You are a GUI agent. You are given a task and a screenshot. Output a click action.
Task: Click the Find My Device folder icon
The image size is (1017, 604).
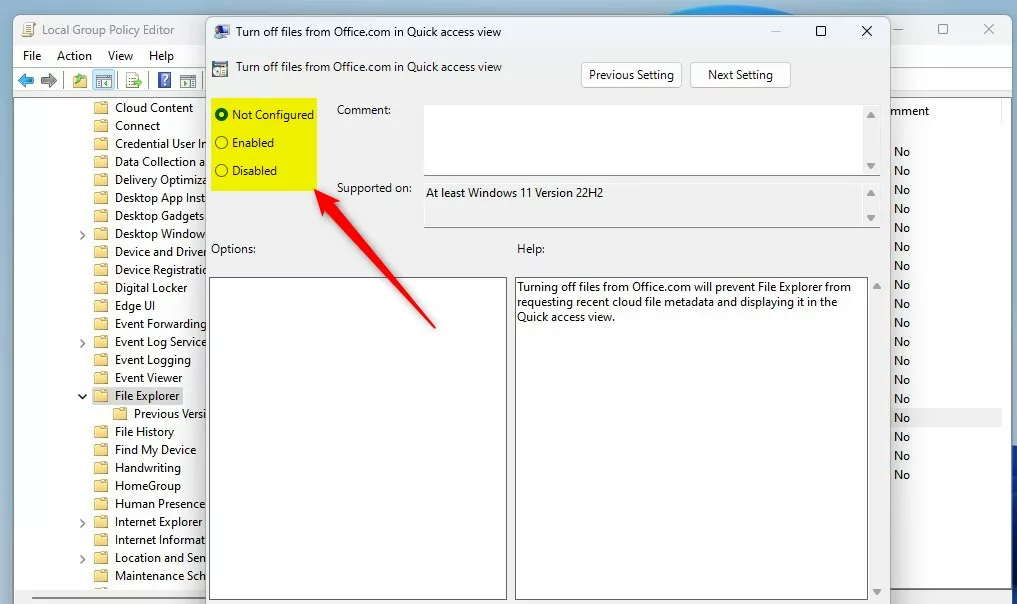101,450
